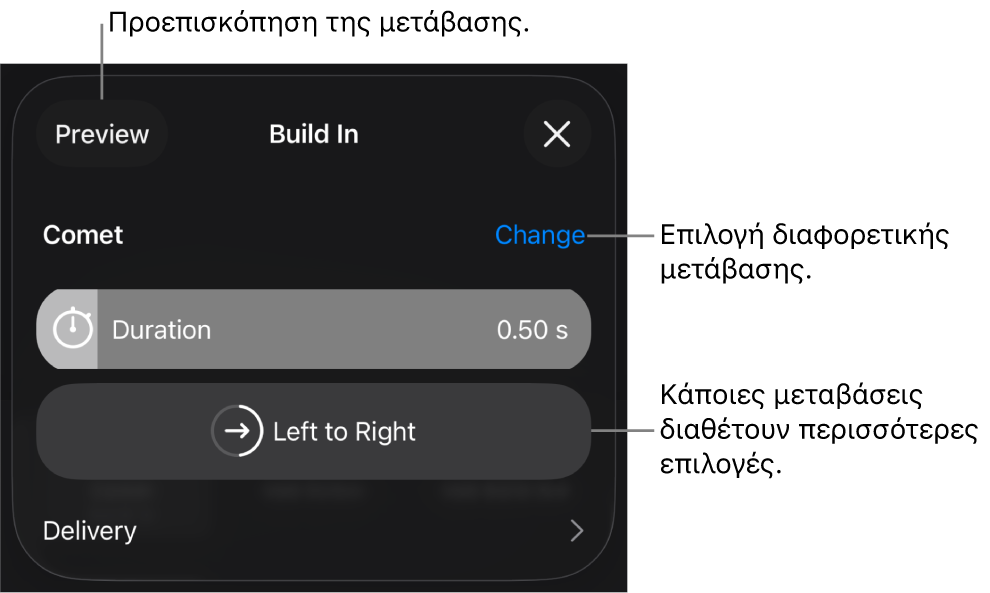Screen dimensions: 990x593
Task: Click the X icon in the panel header
Action: tap(557, 134)
